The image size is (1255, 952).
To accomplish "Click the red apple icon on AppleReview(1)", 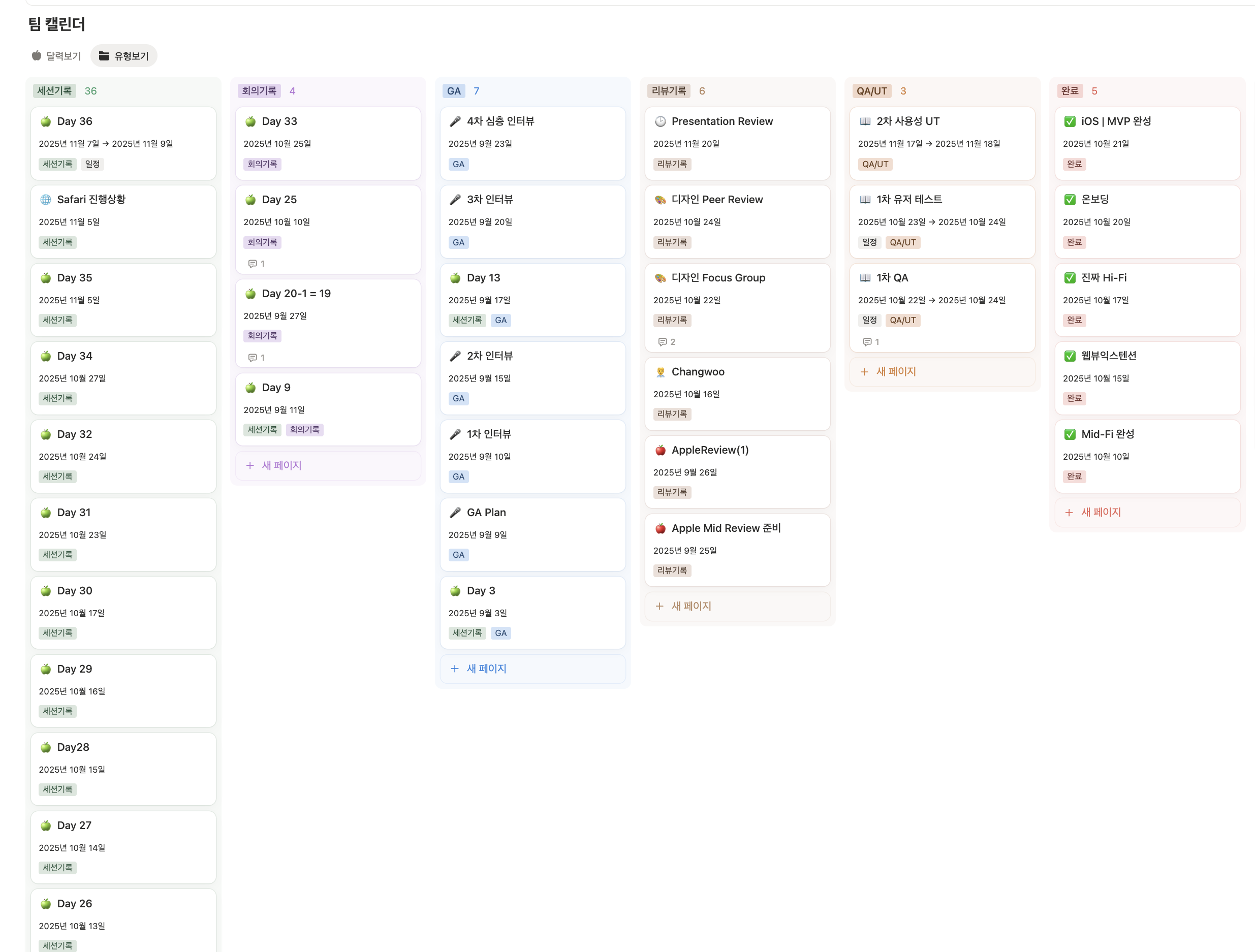I will click(660, 451).
